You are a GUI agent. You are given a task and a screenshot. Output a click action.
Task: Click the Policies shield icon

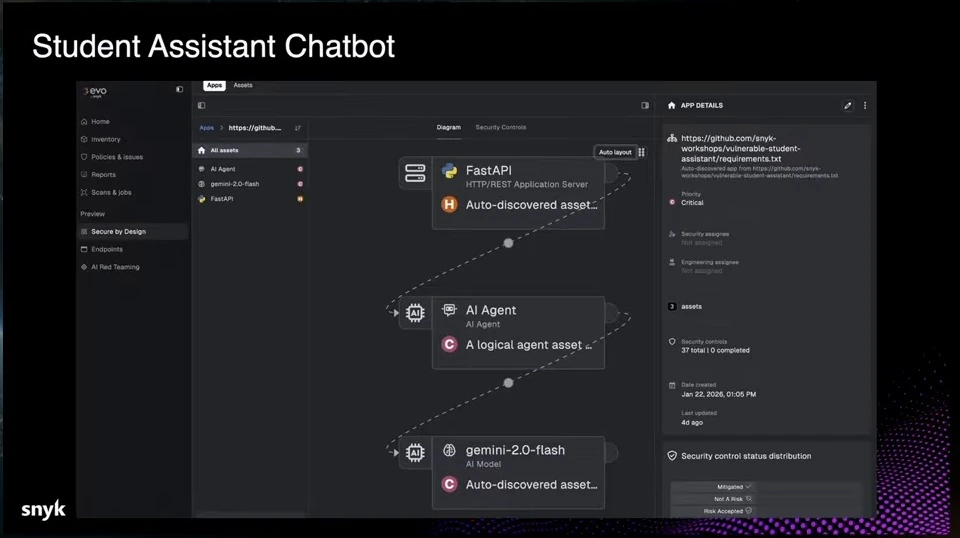coord(84,157)
